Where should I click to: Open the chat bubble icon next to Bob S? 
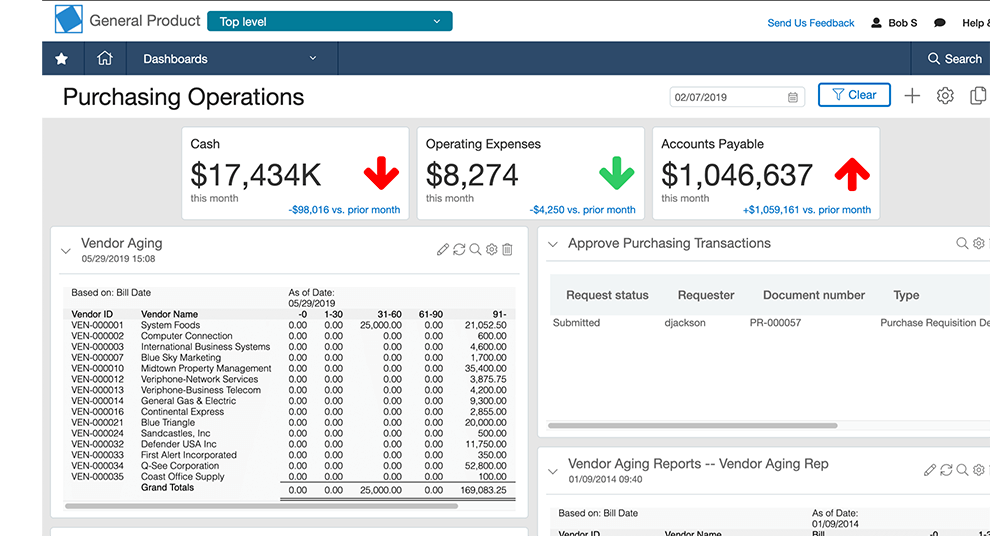(x=939, y=23)
